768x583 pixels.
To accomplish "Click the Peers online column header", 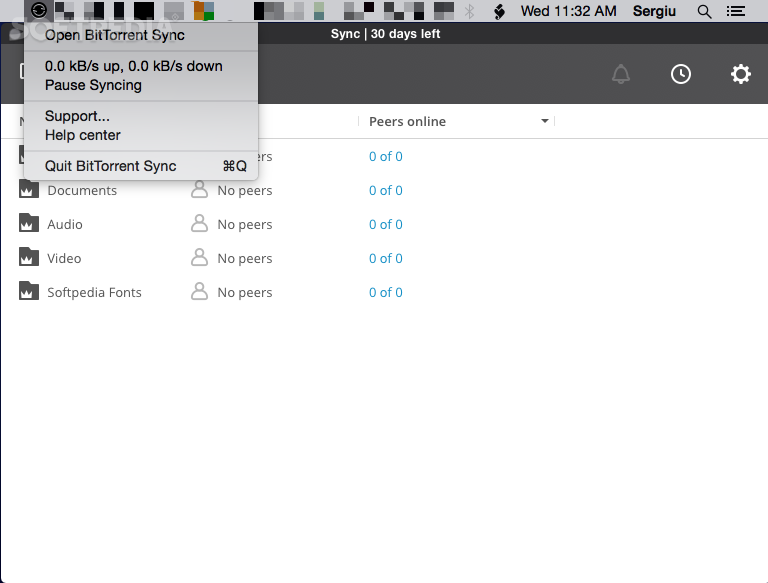I will 407,121.
